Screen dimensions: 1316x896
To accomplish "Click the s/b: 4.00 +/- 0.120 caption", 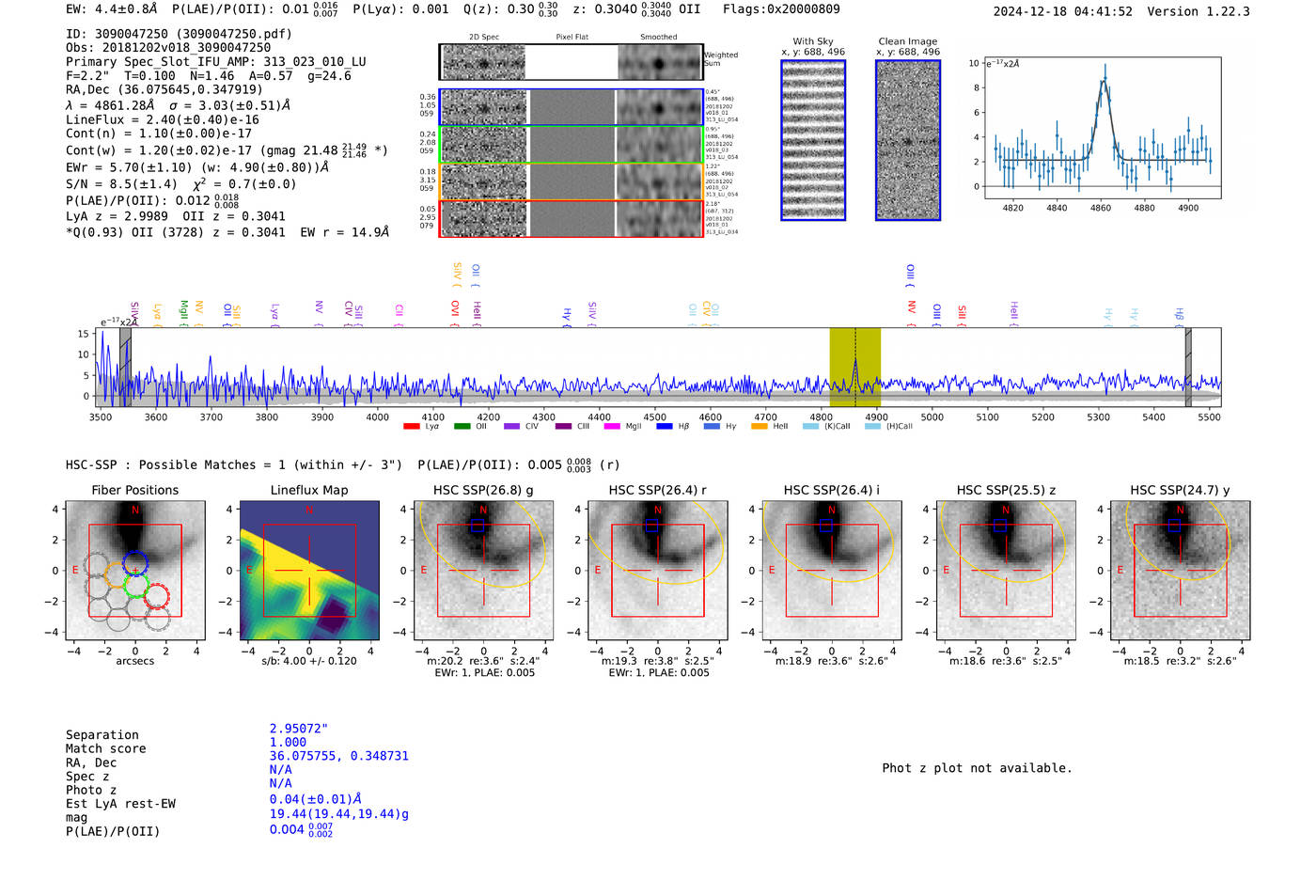I will pos(309,661).
